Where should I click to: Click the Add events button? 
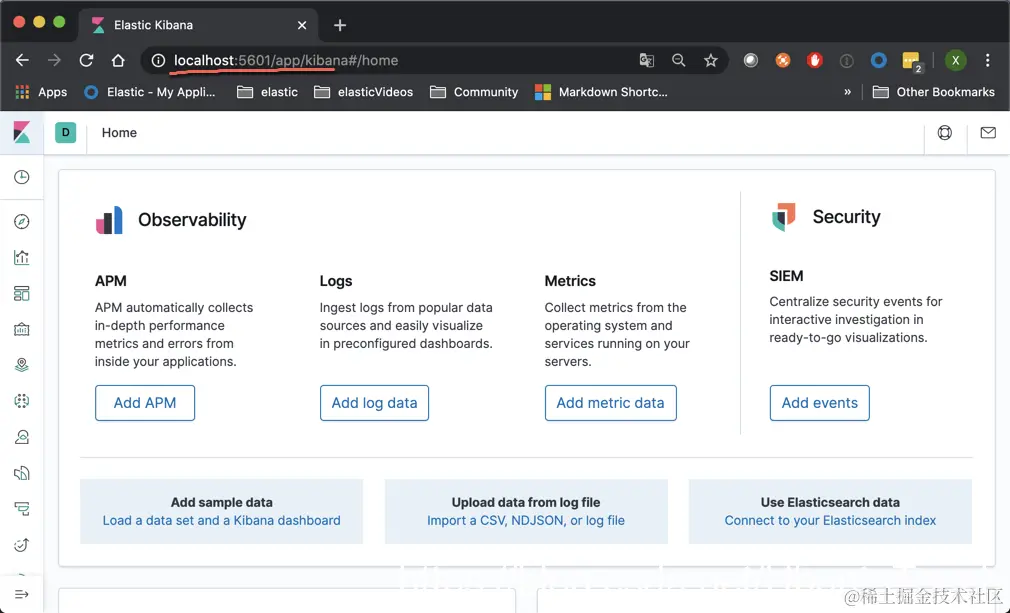pyautogui.click(x=819, y=403)
